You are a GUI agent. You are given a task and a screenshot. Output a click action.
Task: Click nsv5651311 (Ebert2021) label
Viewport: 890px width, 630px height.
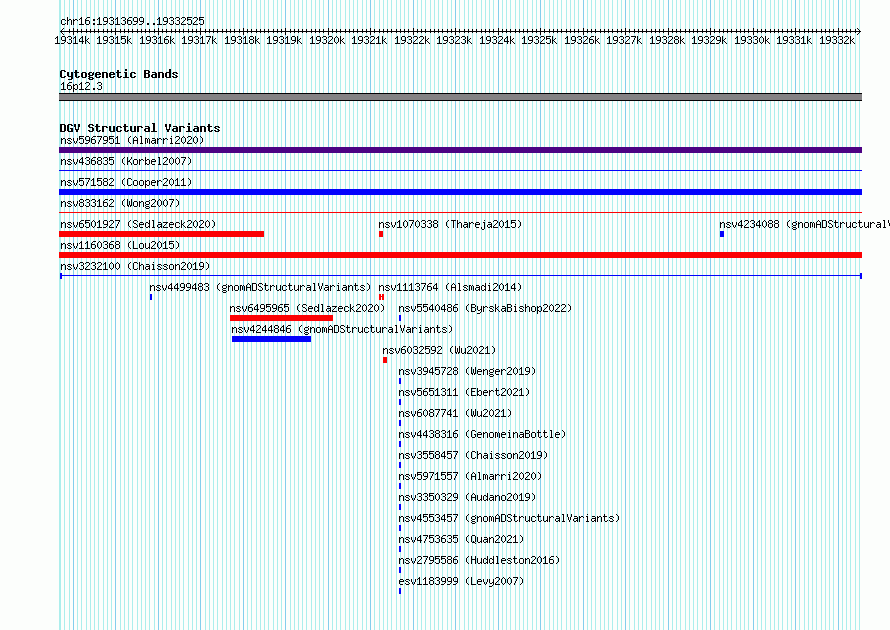[x=464, y=392]
